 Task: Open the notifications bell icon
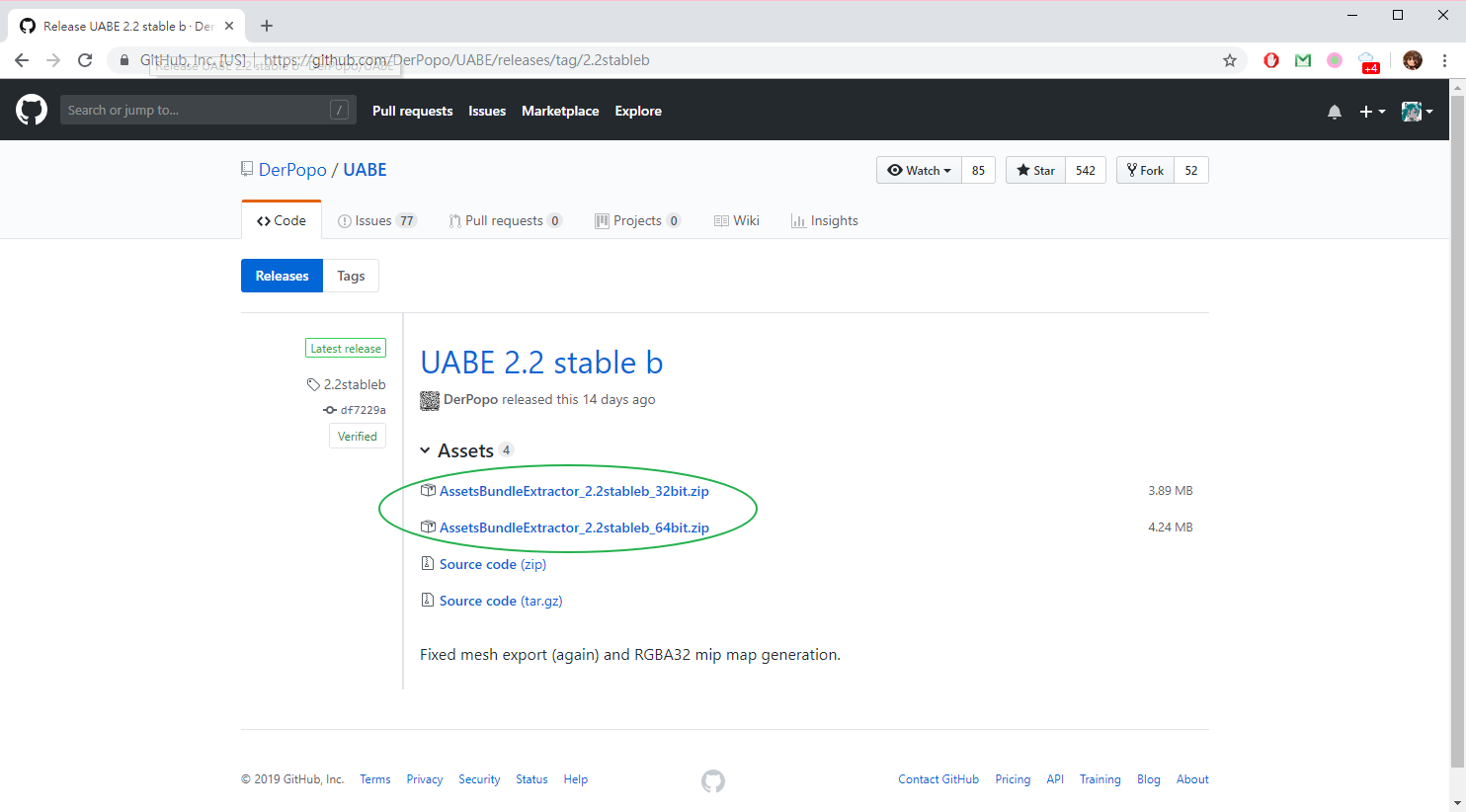coord(1335,112)
